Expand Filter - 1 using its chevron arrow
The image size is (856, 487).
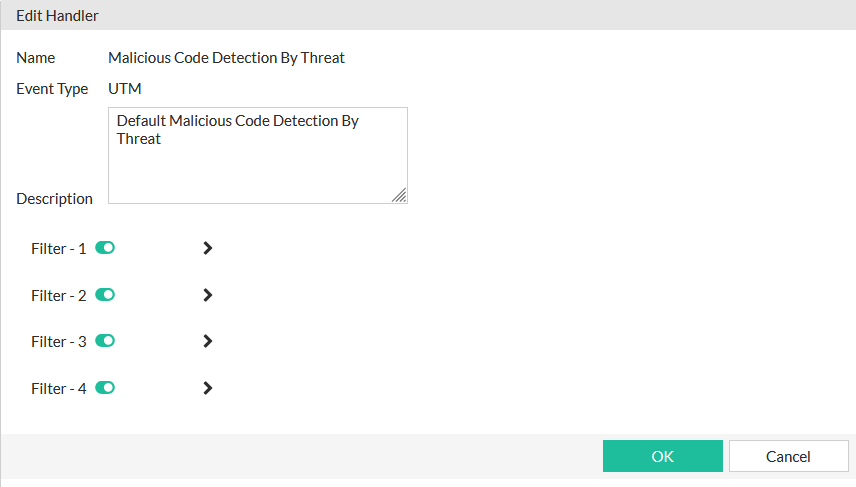(208, 248)
